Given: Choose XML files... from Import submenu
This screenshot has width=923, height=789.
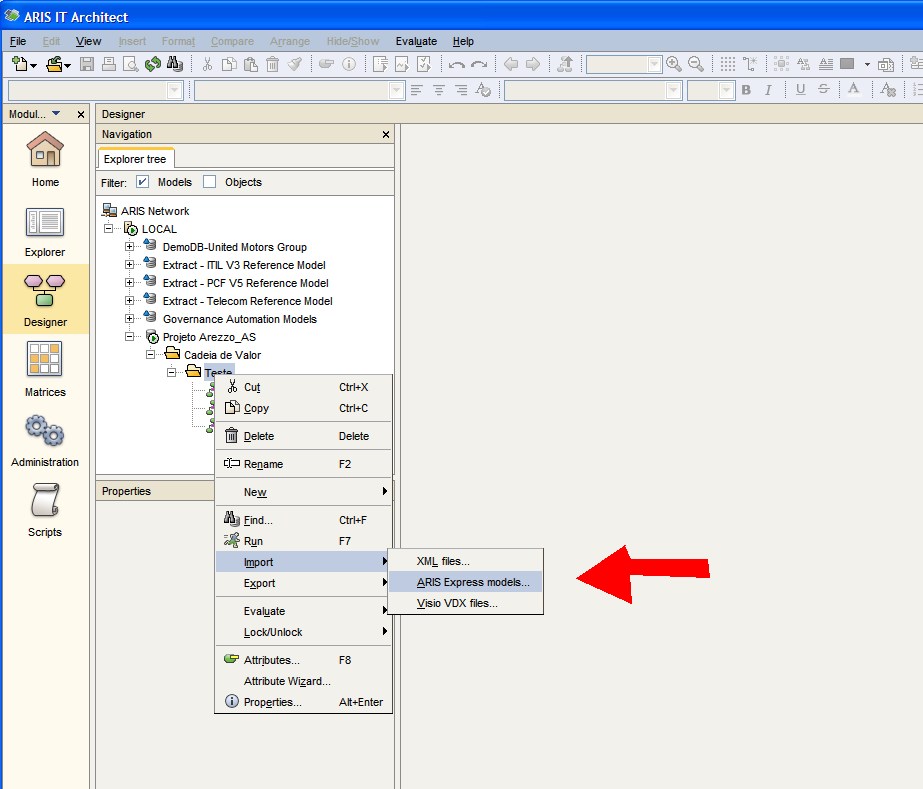Looking at the screenshot, I should pos(465,561).
